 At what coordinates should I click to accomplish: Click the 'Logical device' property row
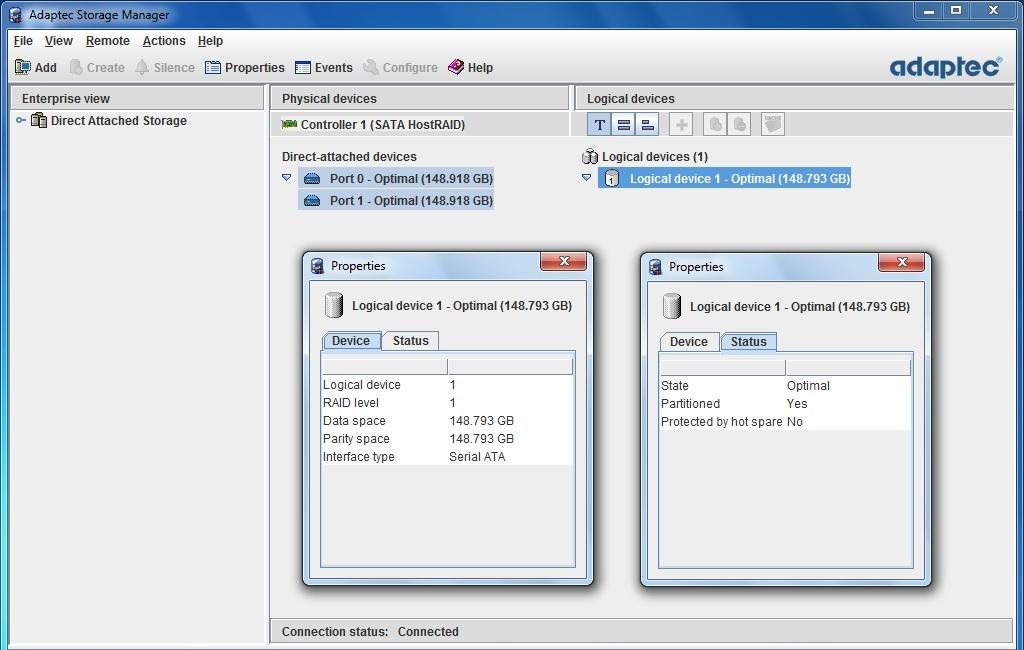click(x=447, y=385)
